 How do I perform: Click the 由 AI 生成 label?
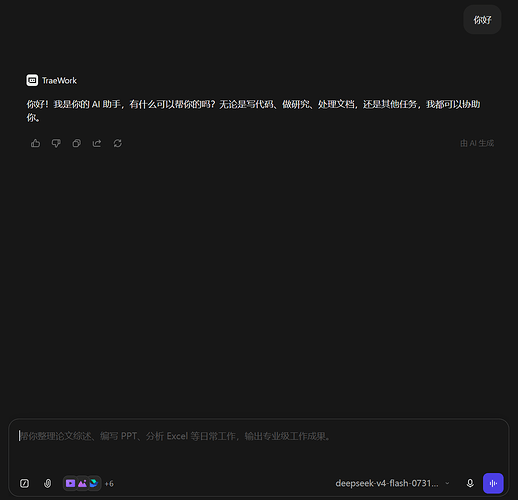click(477, 143)
